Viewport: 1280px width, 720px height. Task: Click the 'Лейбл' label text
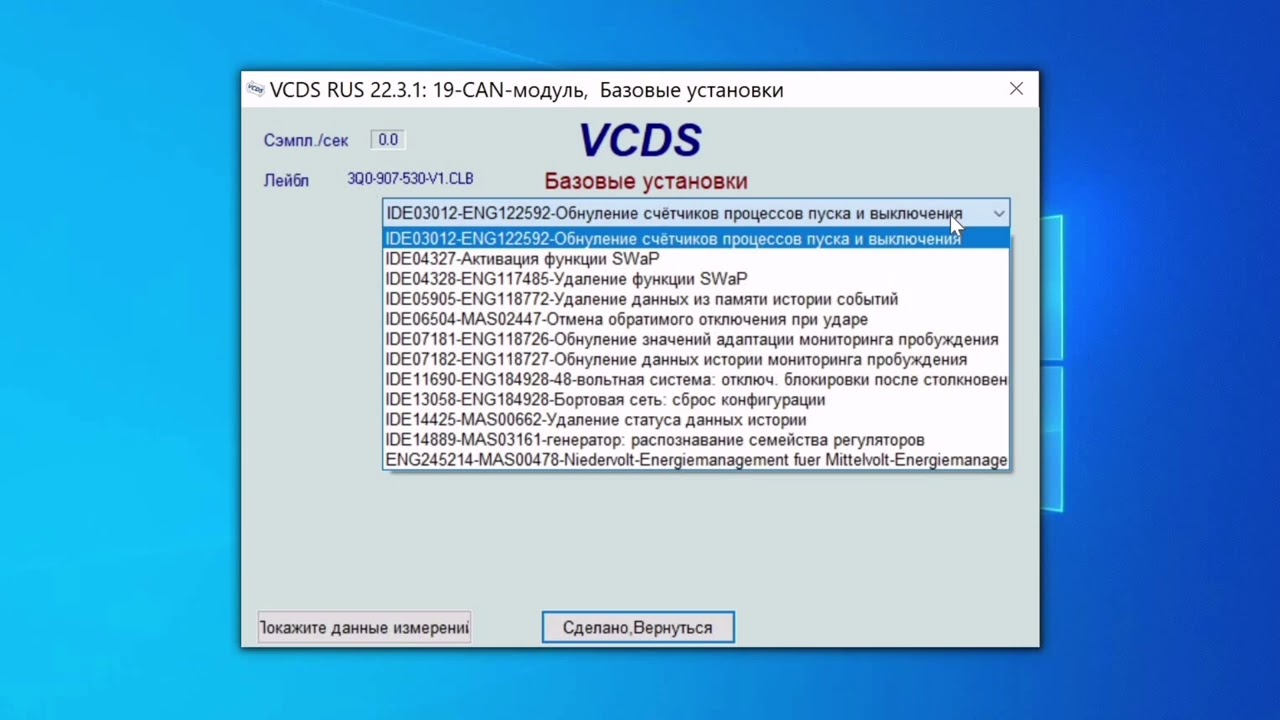pyautogui.click(x=286, y=181)
